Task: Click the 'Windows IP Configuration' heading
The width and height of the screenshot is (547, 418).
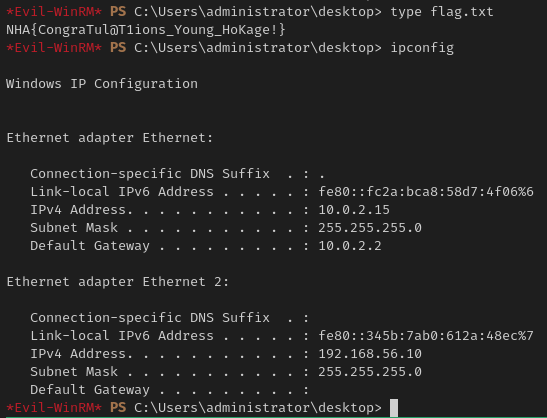Action: click(102, 84)
